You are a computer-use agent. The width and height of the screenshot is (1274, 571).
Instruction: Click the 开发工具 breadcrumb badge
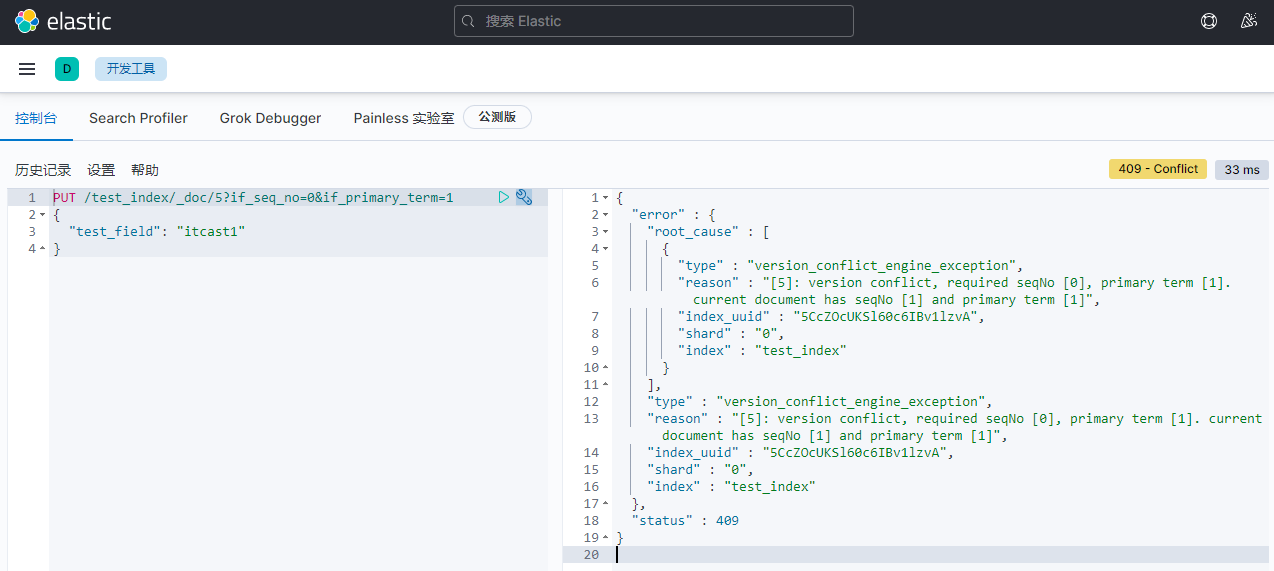pos(131,69)
